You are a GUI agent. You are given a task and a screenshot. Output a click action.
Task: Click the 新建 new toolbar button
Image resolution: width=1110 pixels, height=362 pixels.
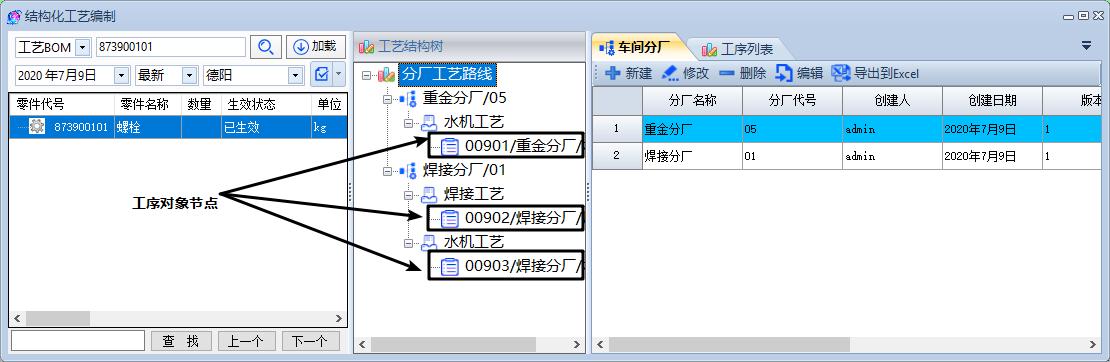628,73
